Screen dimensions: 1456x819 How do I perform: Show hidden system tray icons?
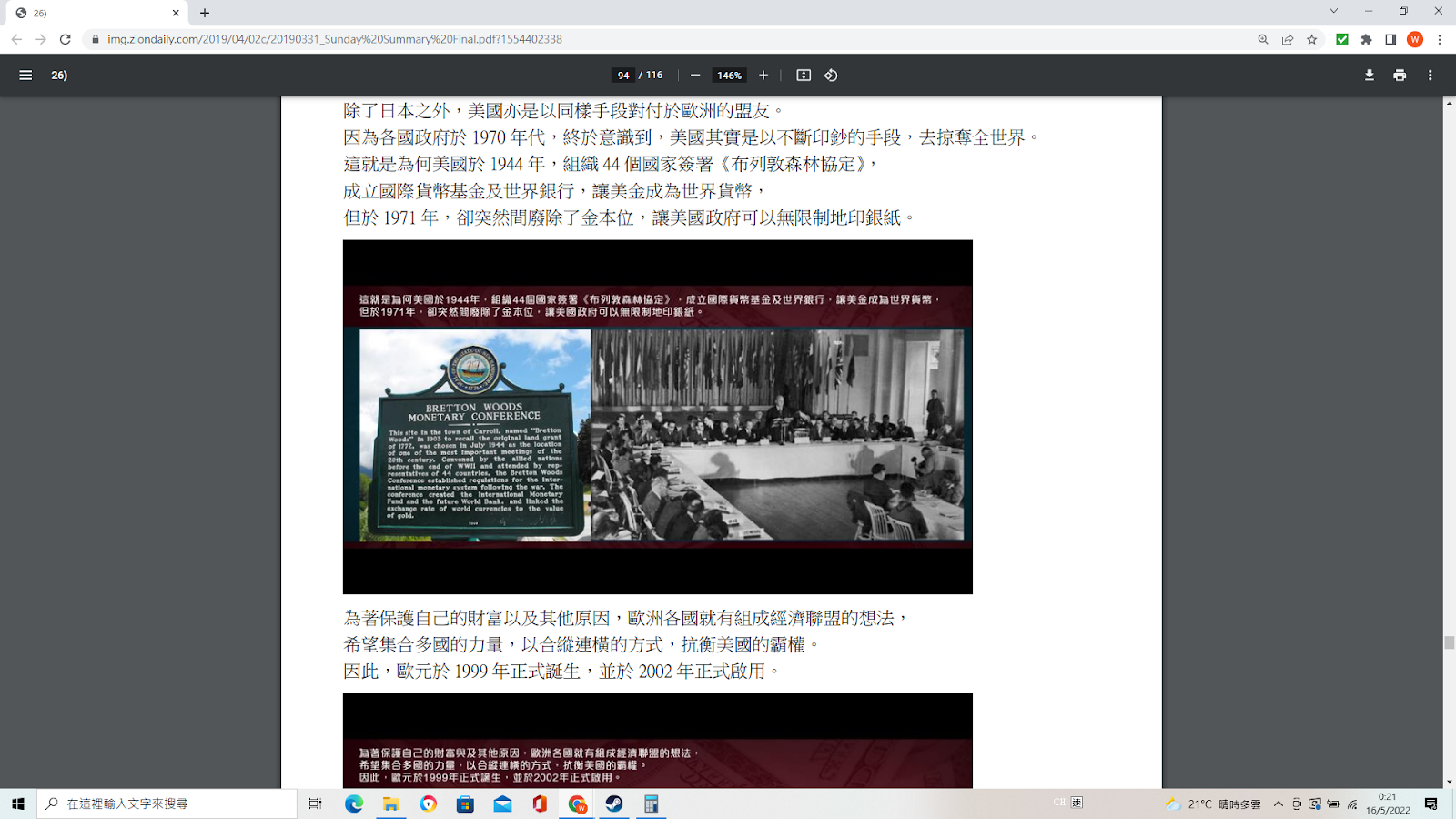tap(1279, 804)
